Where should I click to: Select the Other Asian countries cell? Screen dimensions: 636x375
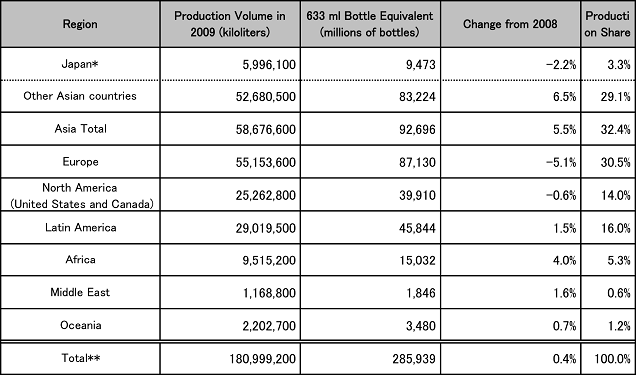point(80,96)
